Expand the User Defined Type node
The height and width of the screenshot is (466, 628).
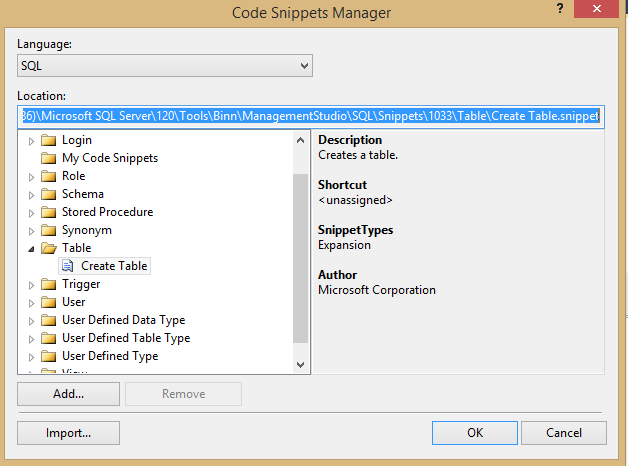(31, 357)
